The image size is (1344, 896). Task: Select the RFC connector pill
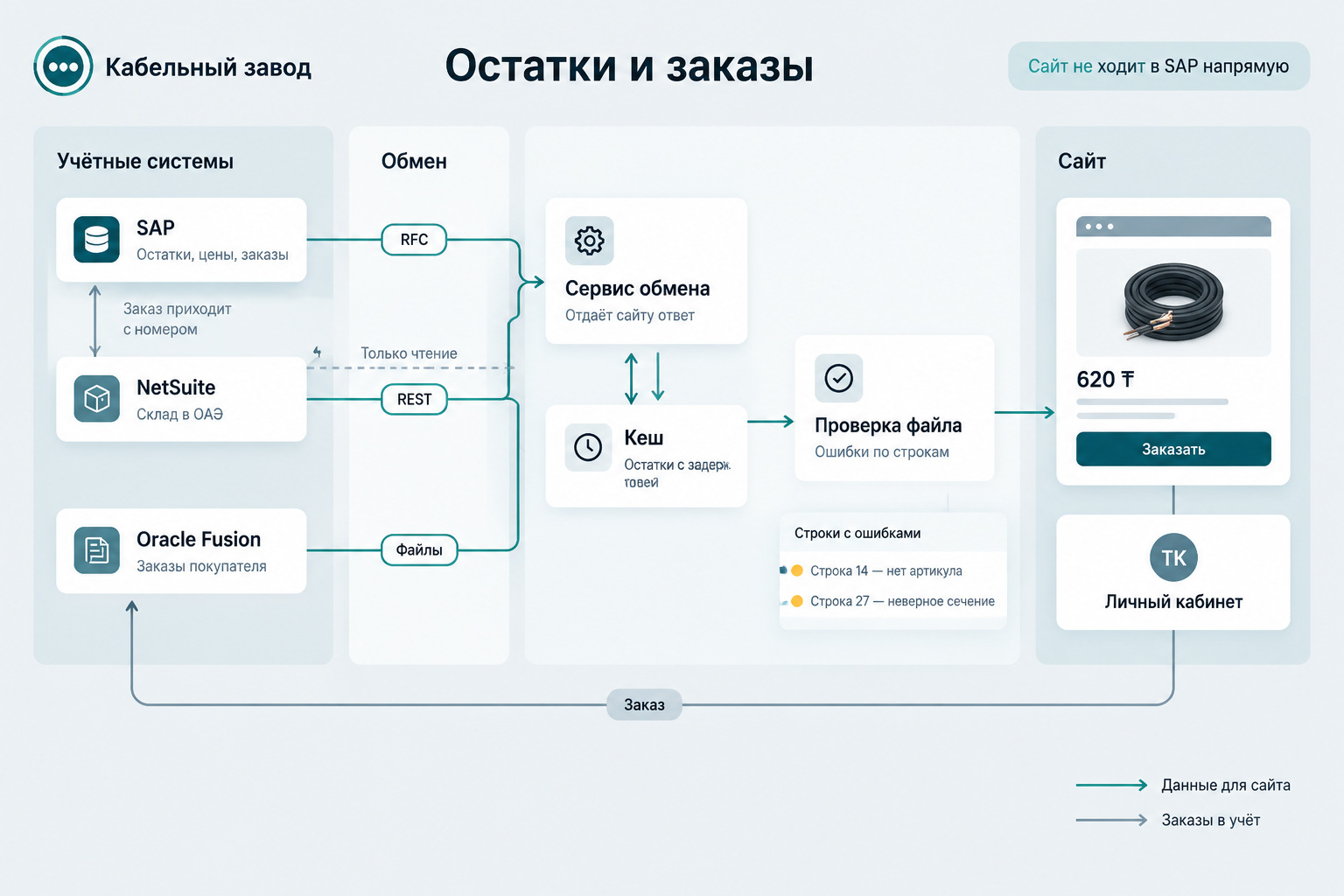point(414,240)
